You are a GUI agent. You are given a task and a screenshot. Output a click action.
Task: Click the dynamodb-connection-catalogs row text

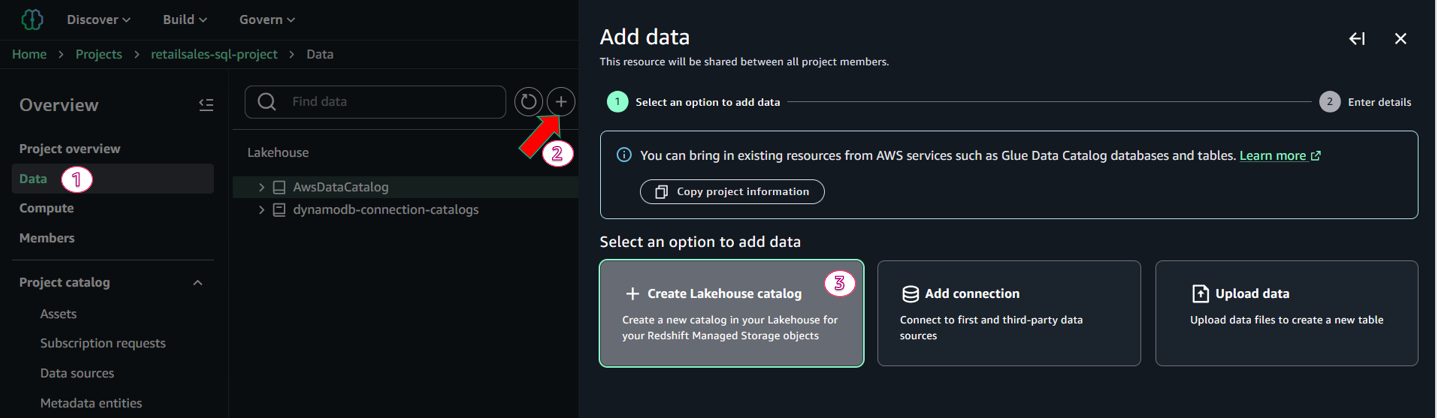point(385,210)
